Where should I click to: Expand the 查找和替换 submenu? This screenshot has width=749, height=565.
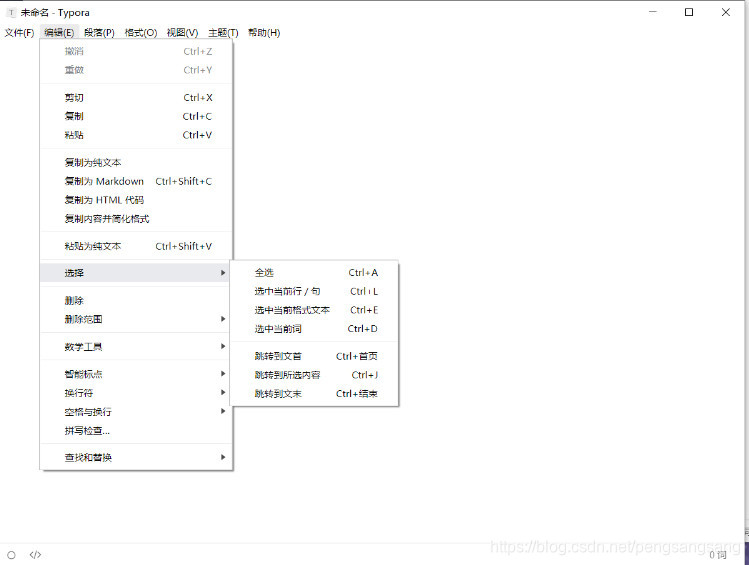[137, 457]
